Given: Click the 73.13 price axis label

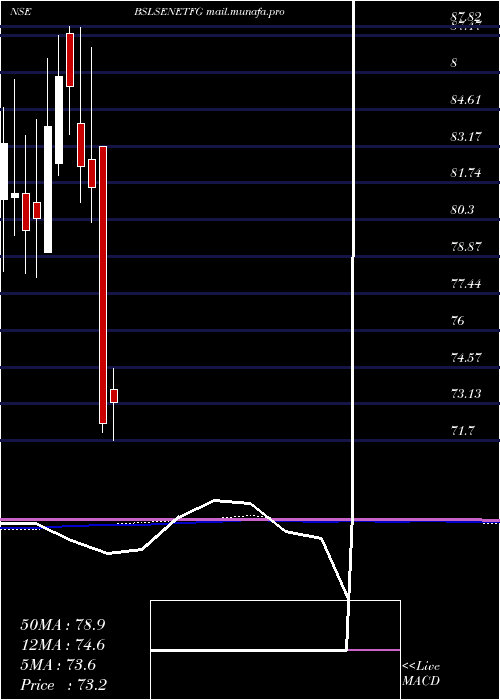Looking at the screenshot, I should point(466,394).
